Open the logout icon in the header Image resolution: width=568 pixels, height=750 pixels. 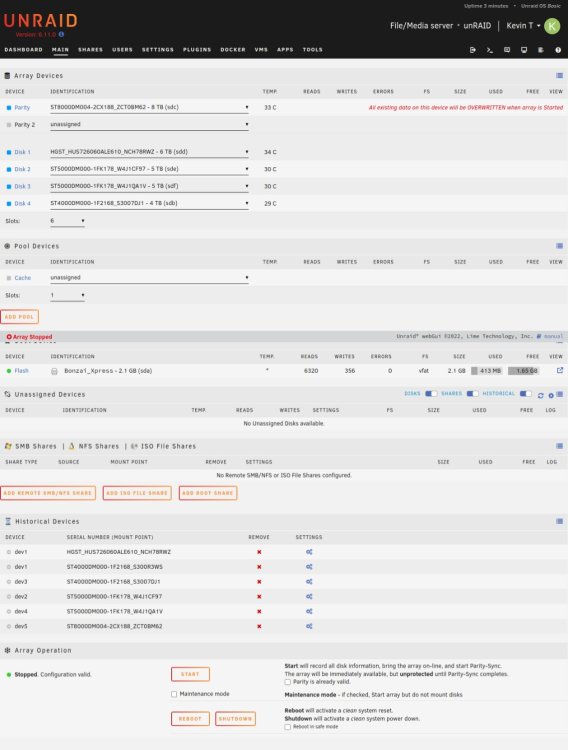point(472,50)
